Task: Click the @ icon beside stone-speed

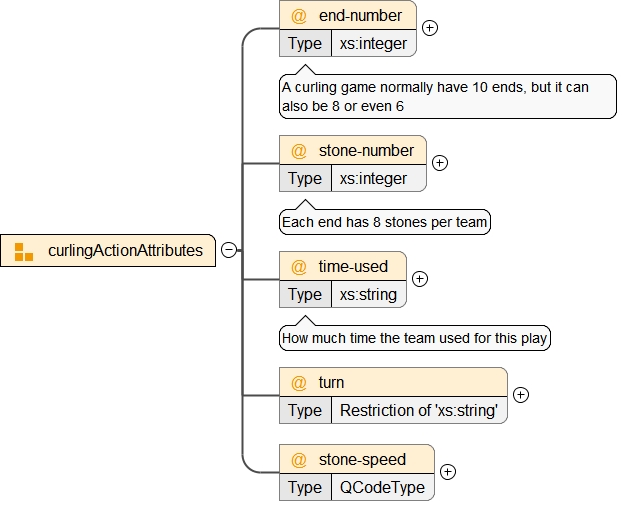Action: (x=298, y=460)
